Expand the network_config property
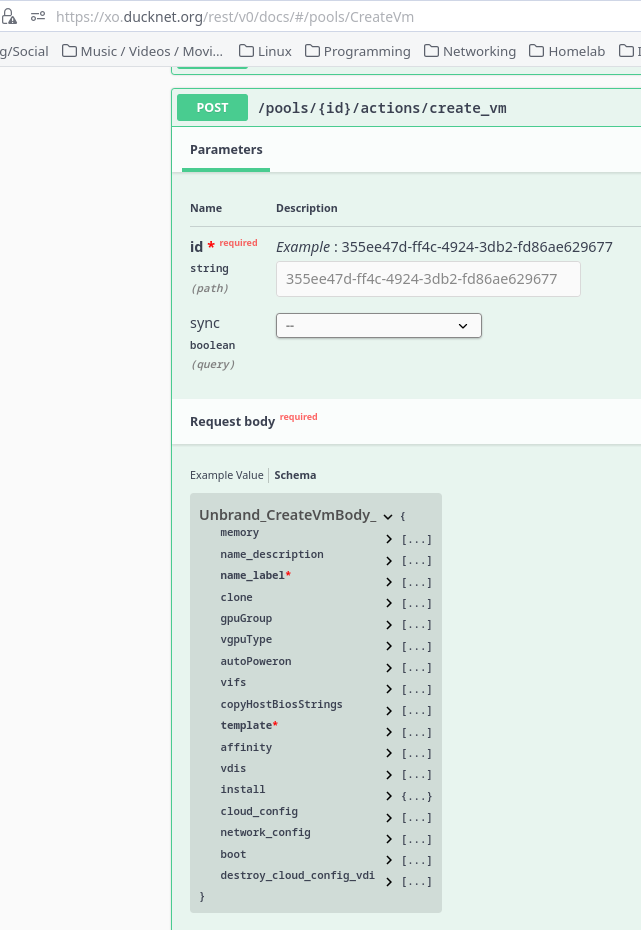This screenshot has height=930, width=641. 389,839
